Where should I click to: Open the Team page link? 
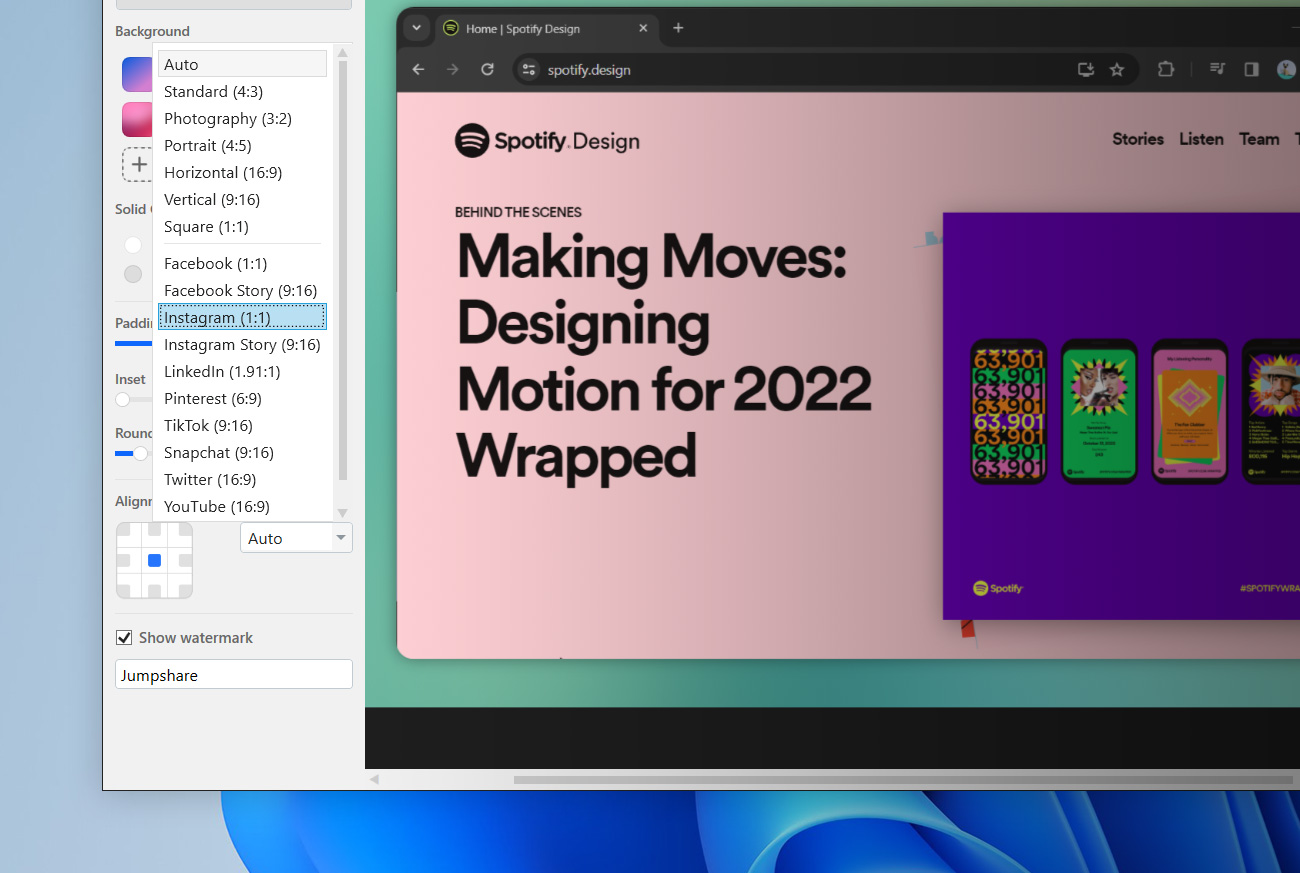pyautogui.click(x=1259, y=139)
